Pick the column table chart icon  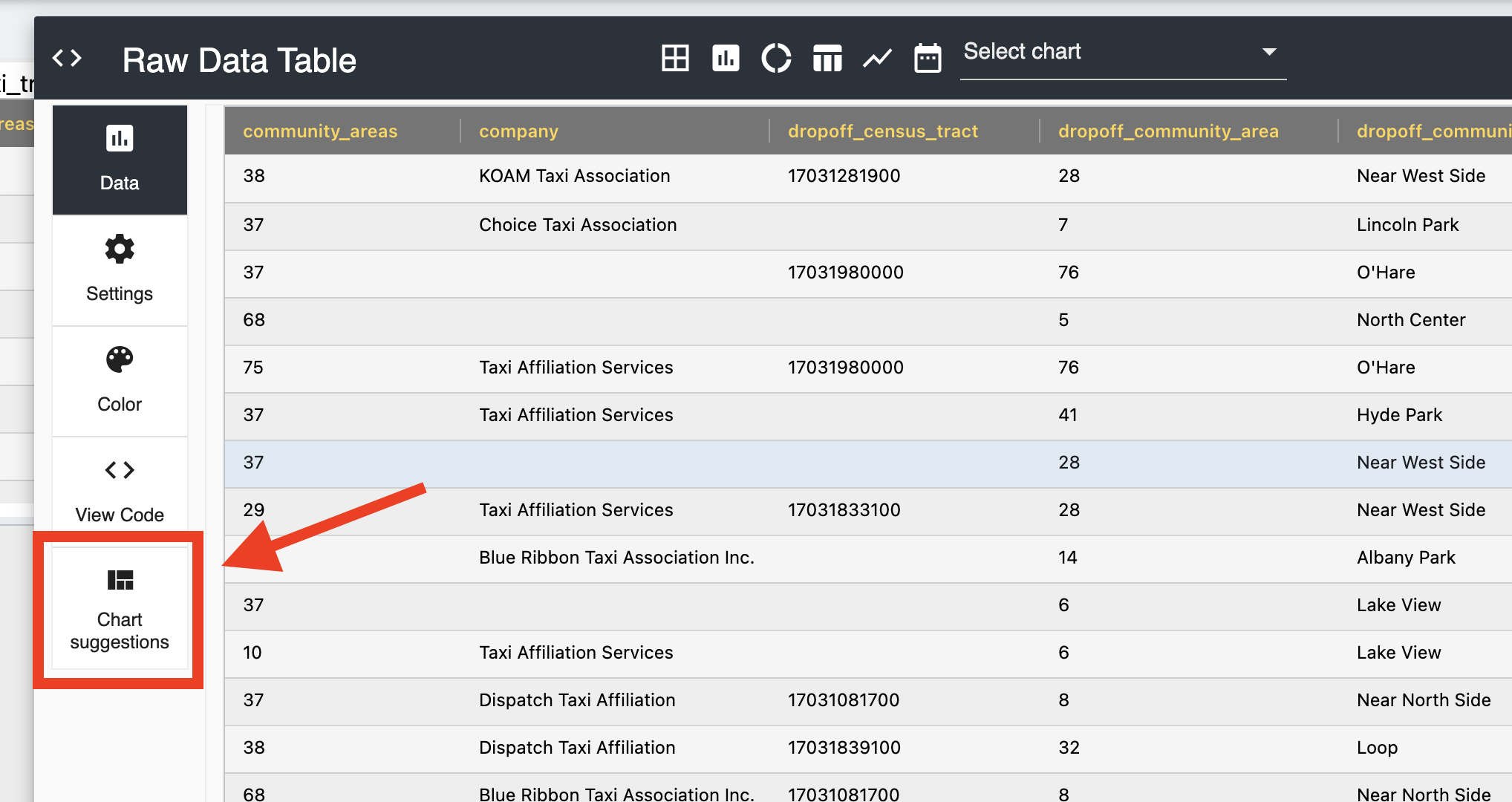click(827, 58)
